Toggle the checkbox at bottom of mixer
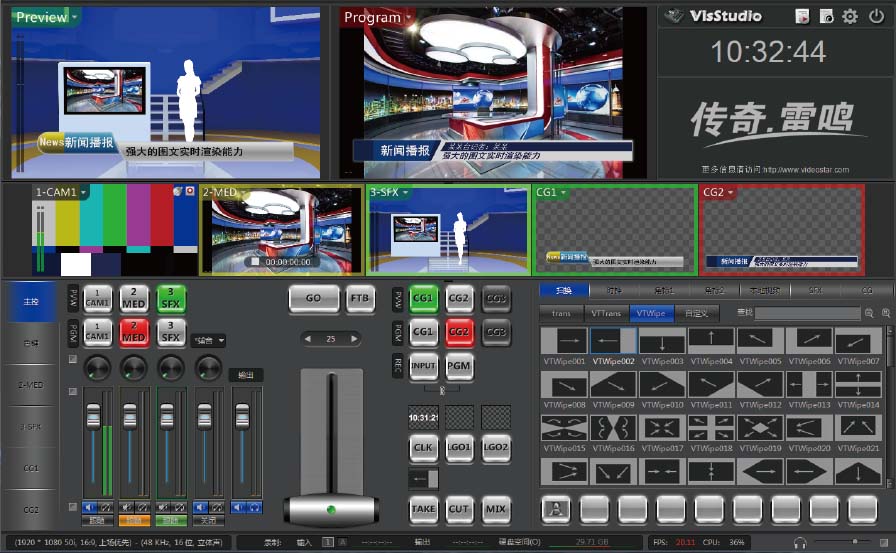 coord(73,507)
